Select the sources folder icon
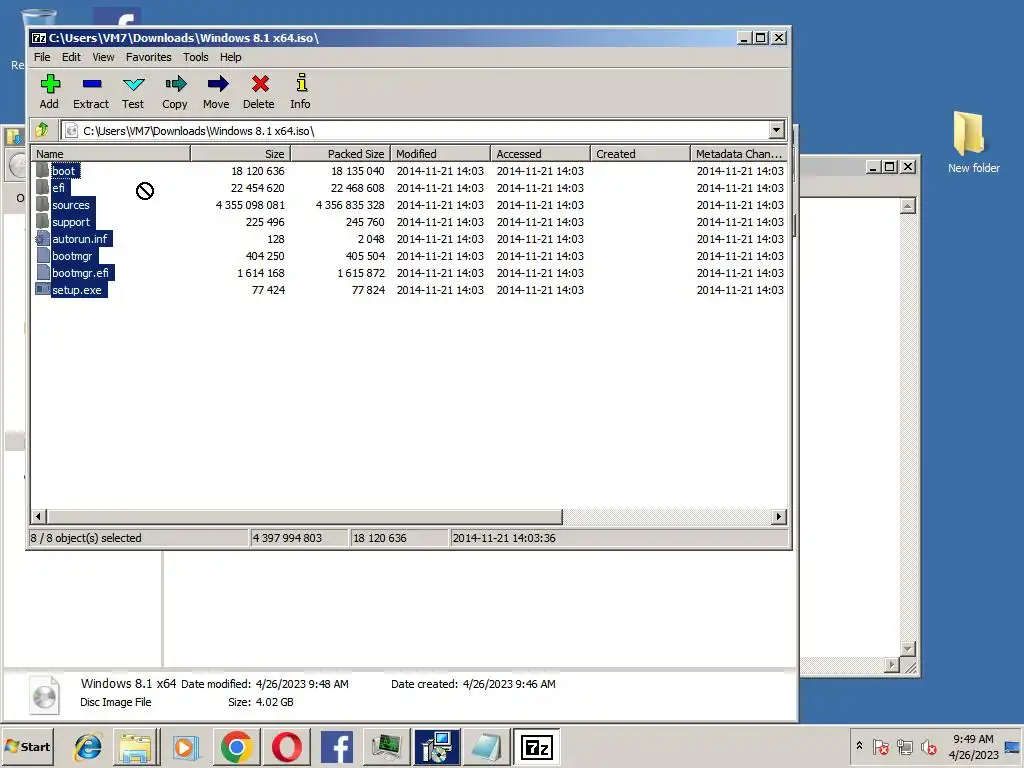This screenshot has width=1024, height=768. pos(42,204)
